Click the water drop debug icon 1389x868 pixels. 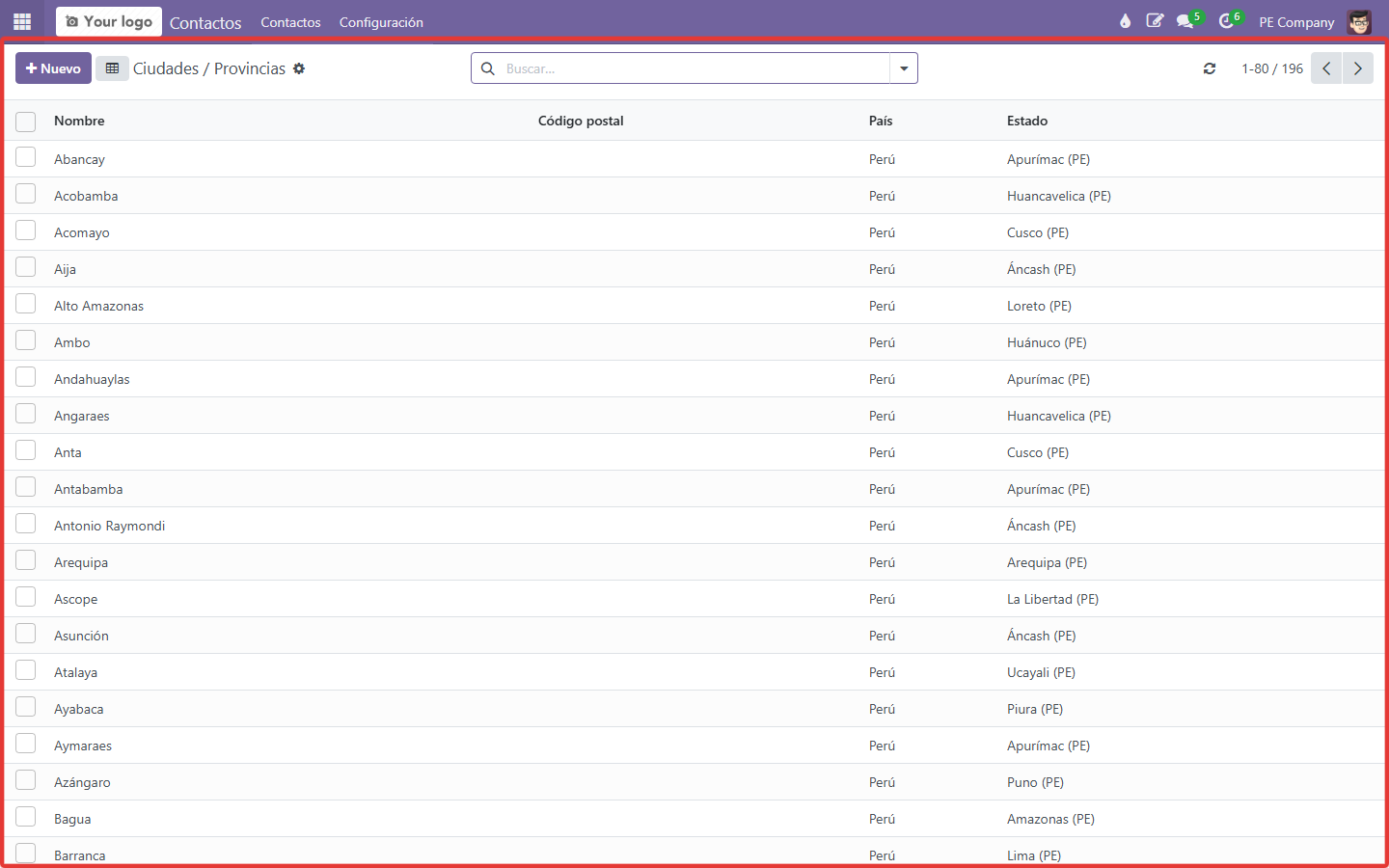coord(1125,21)
